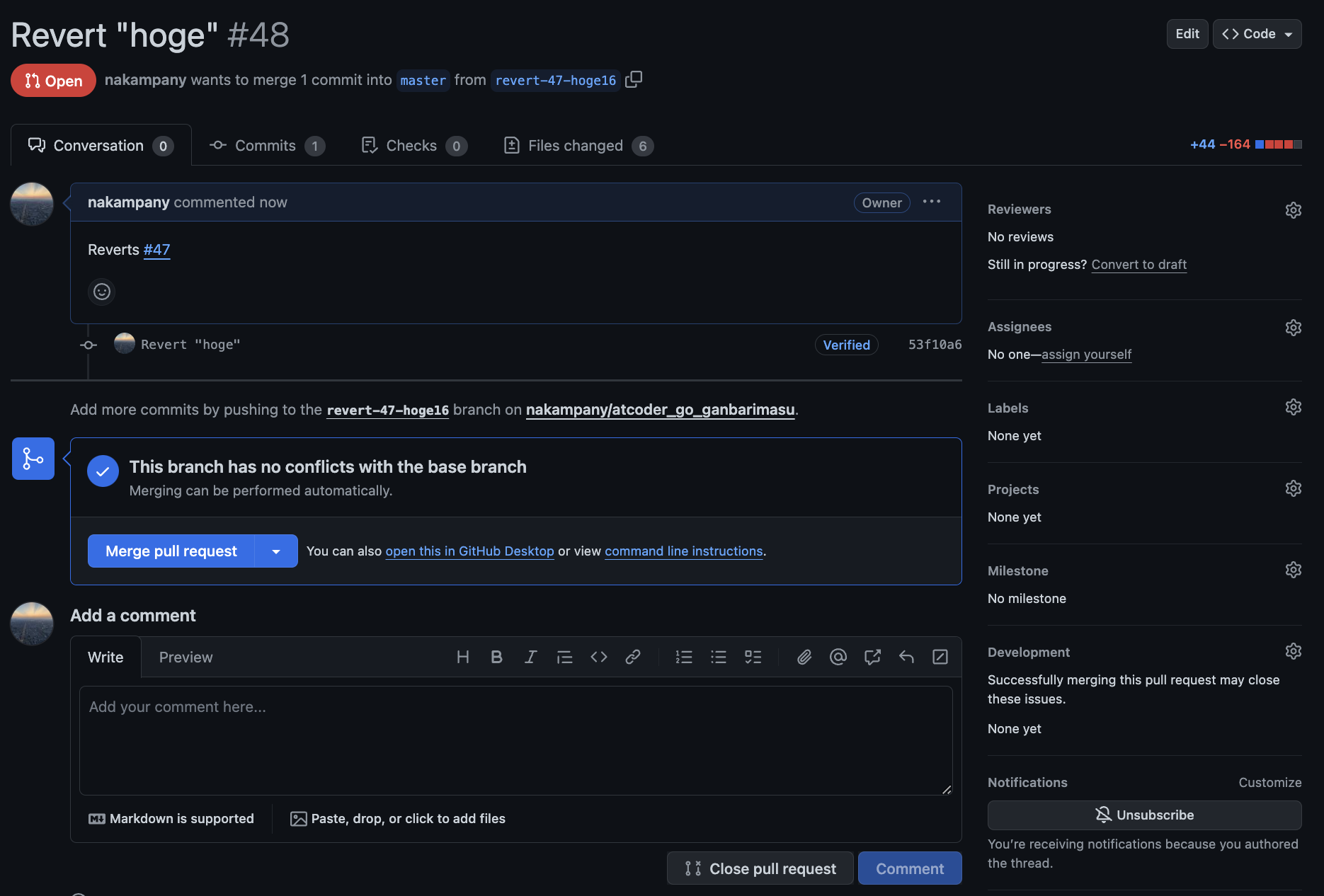
Task: Open the Files changed tab
Action: pos(578,145)
